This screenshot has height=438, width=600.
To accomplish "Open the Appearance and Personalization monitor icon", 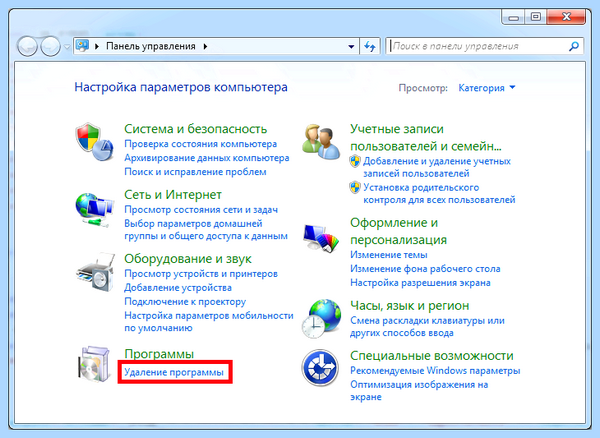I will tap(321, 238).
